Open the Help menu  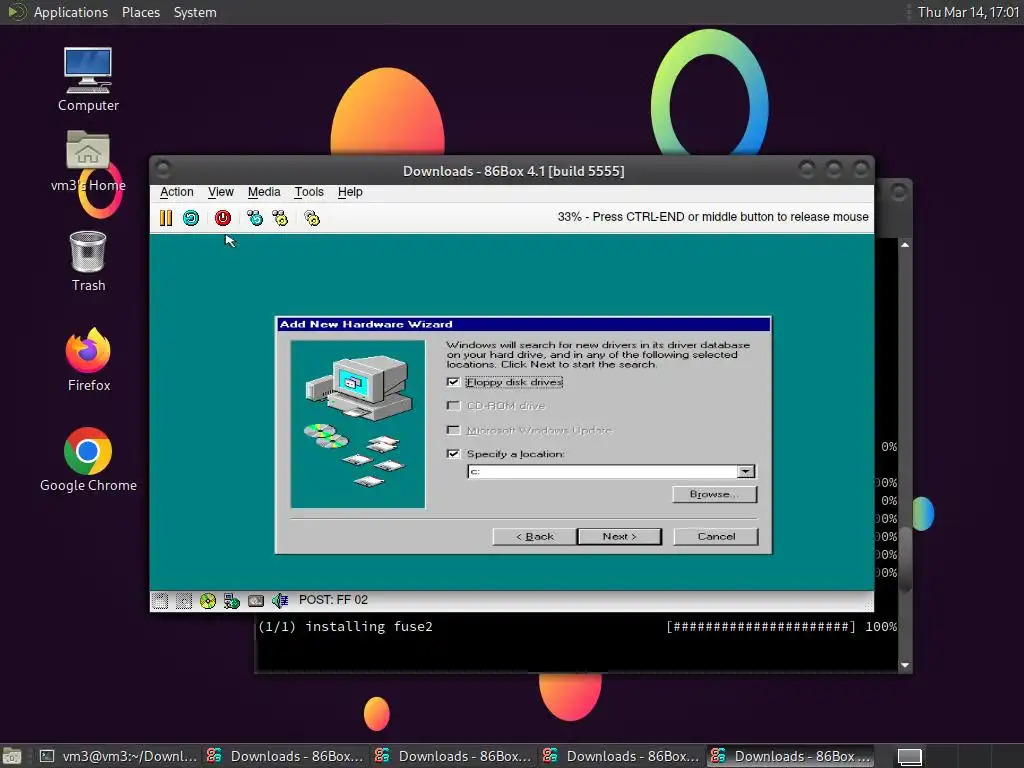click(350, 192)
